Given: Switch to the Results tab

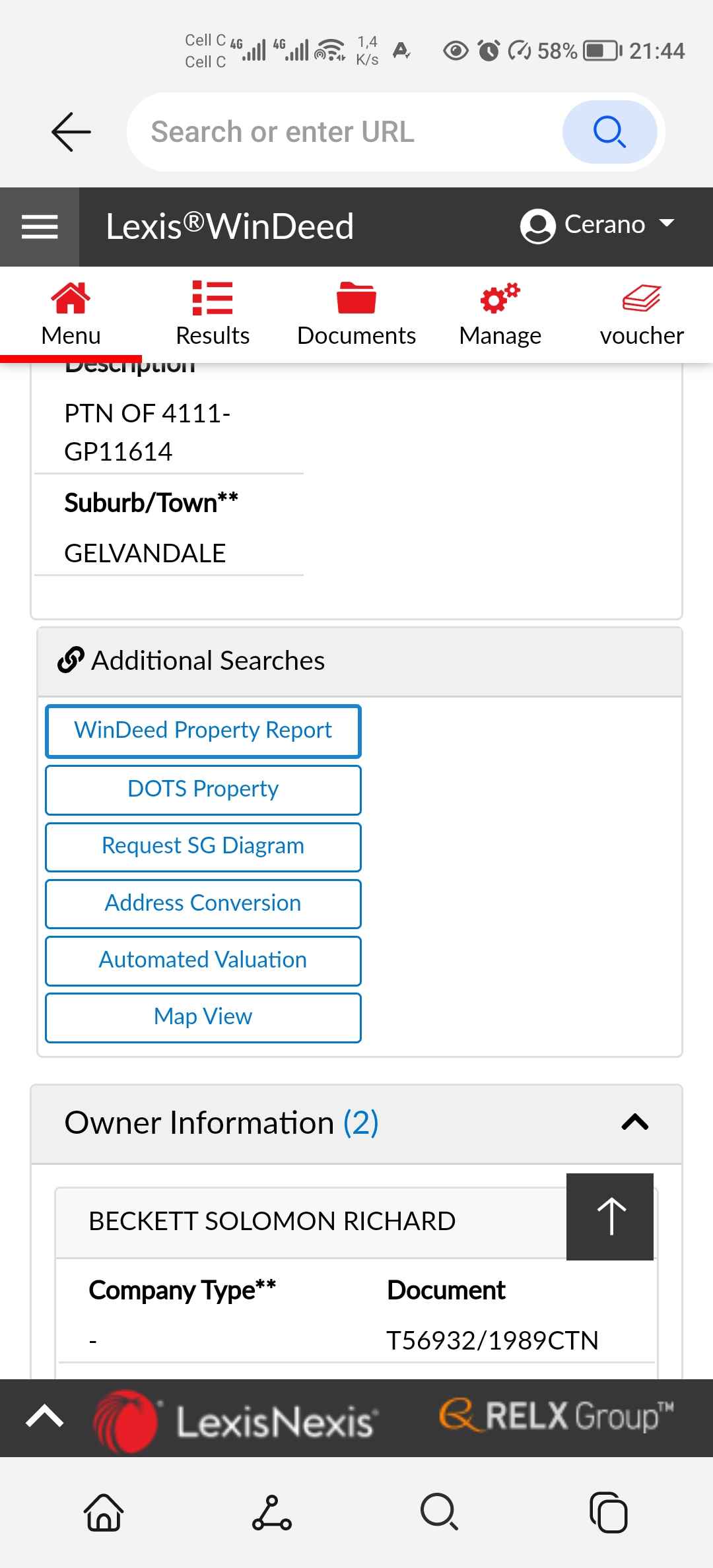Looking at the screenshot, I should point(213,314).
